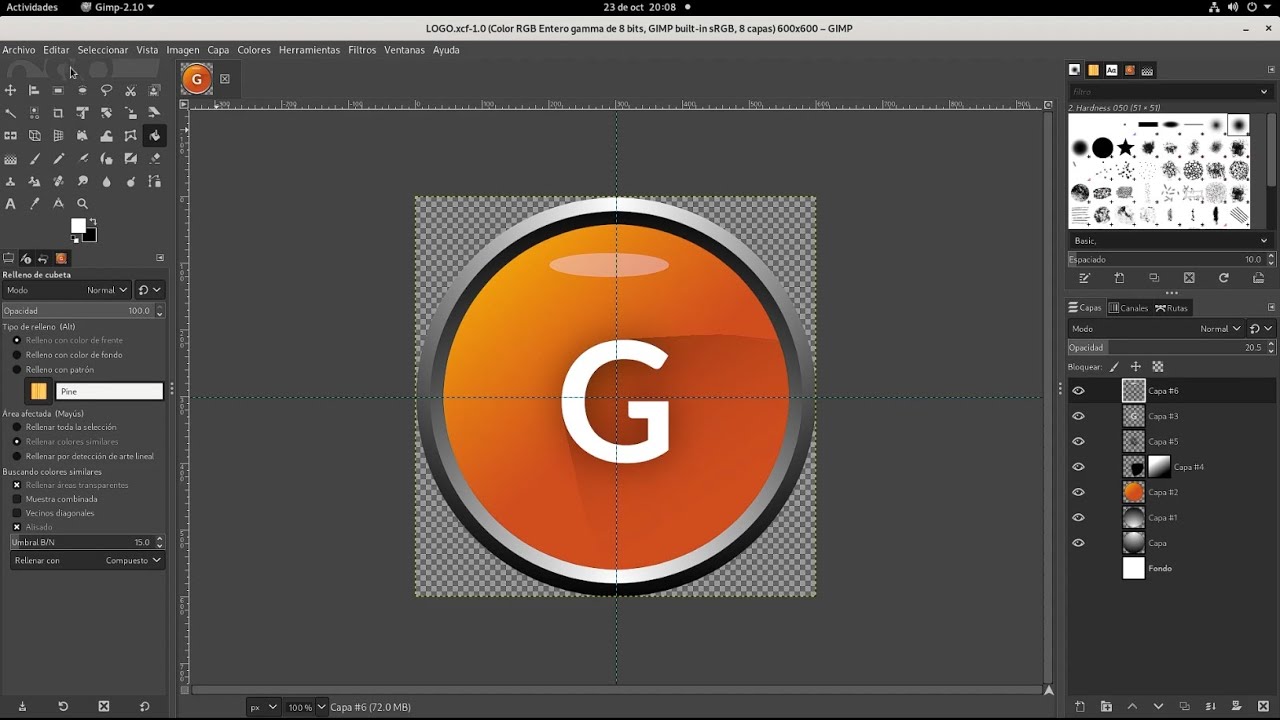1280x720 pixels.
Task: Select the Warp Transform tool
Action: coord(106,136)
